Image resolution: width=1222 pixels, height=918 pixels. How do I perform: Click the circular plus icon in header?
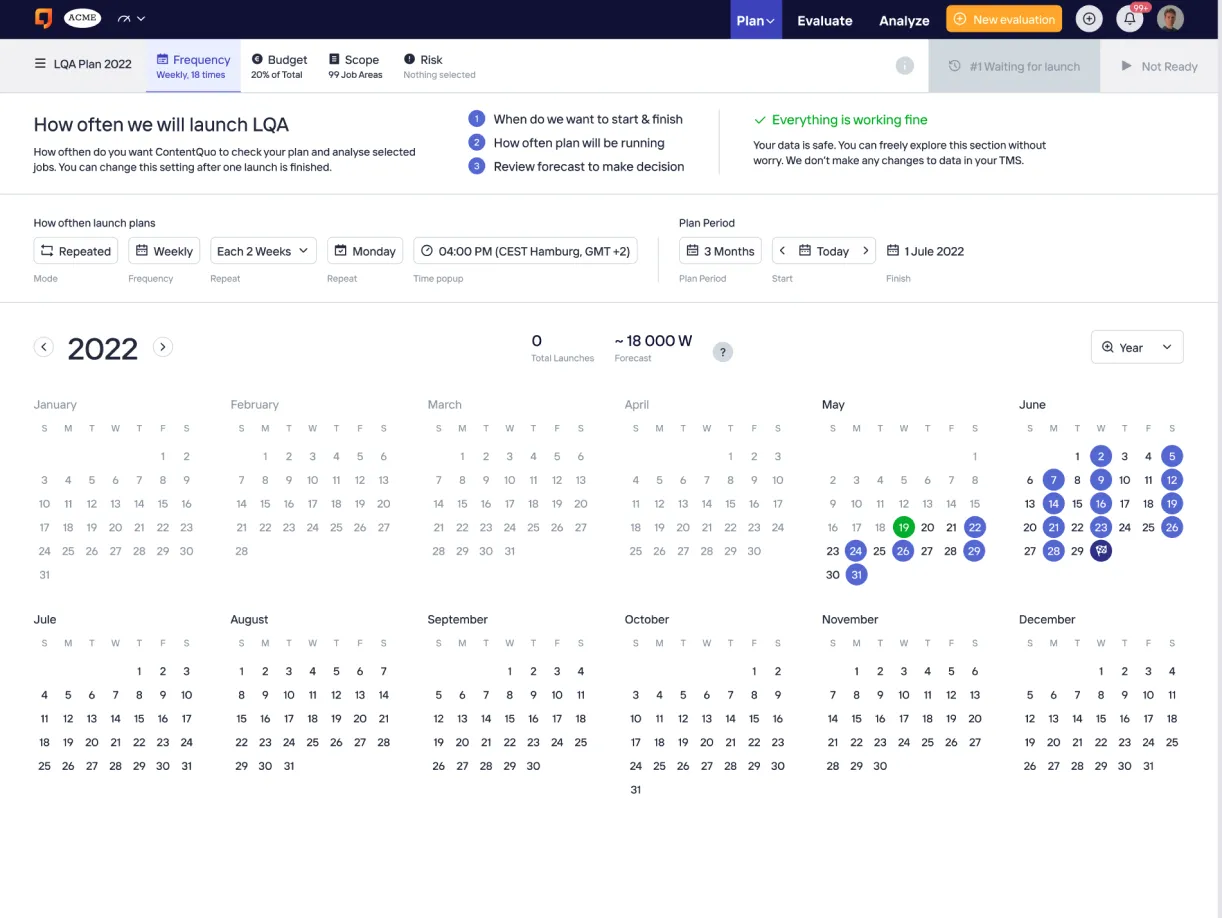[x=1089, y=19]
